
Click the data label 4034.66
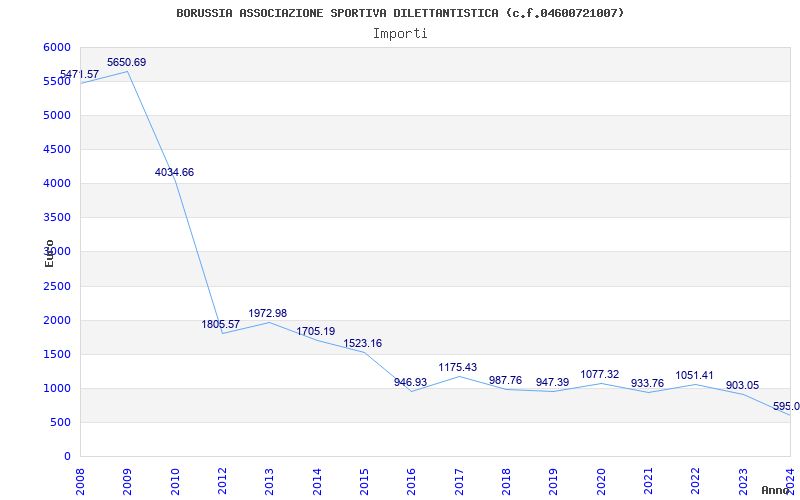174,172
